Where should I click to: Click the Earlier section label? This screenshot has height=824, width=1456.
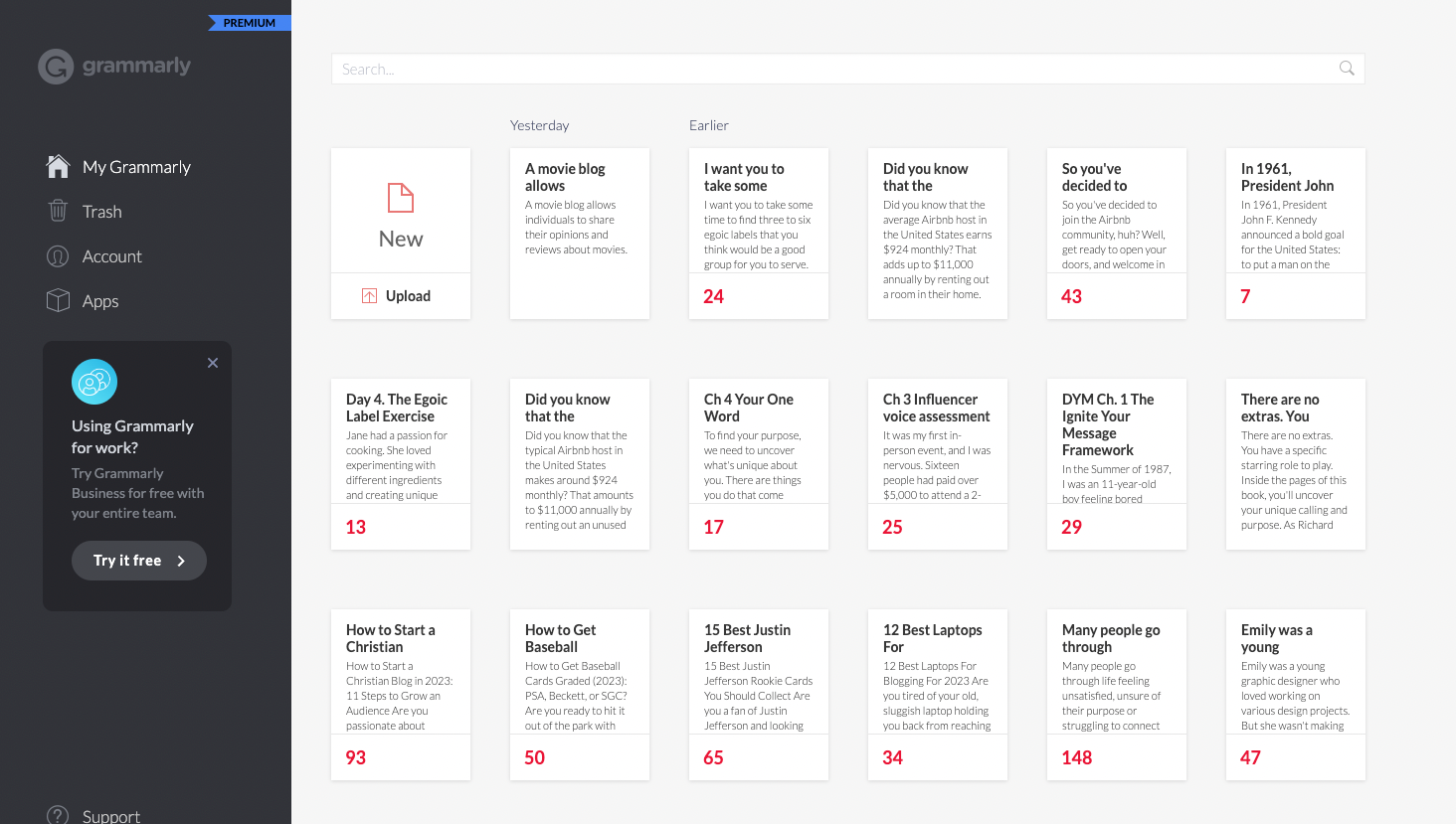[x=709, y=125]
